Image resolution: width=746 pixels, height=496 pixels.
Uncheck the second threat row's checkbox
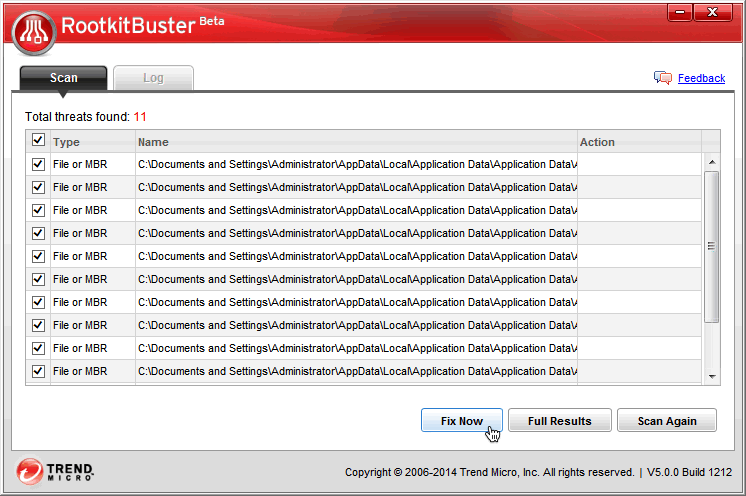[x=38, y=187]
